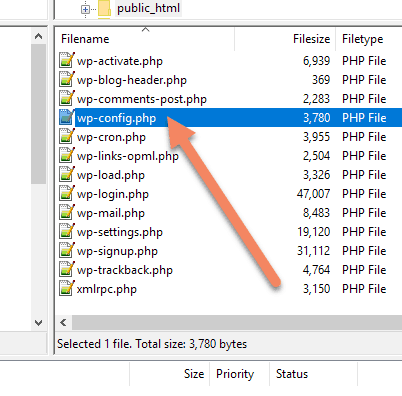Click the wp-blog-header.php file icon
This screenshot has height=396, width=402.
pos(67,79)
